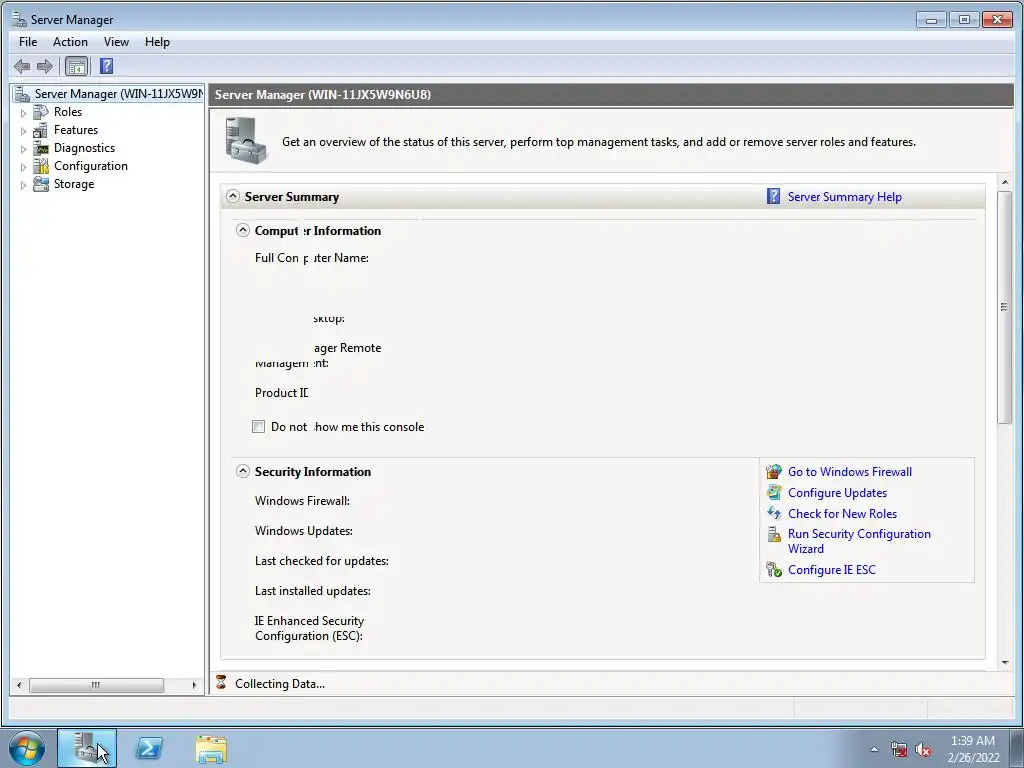Viewport: 1024px width, 768px height.
Task: Click the Server Summary Help question icon
Action: 773,197
